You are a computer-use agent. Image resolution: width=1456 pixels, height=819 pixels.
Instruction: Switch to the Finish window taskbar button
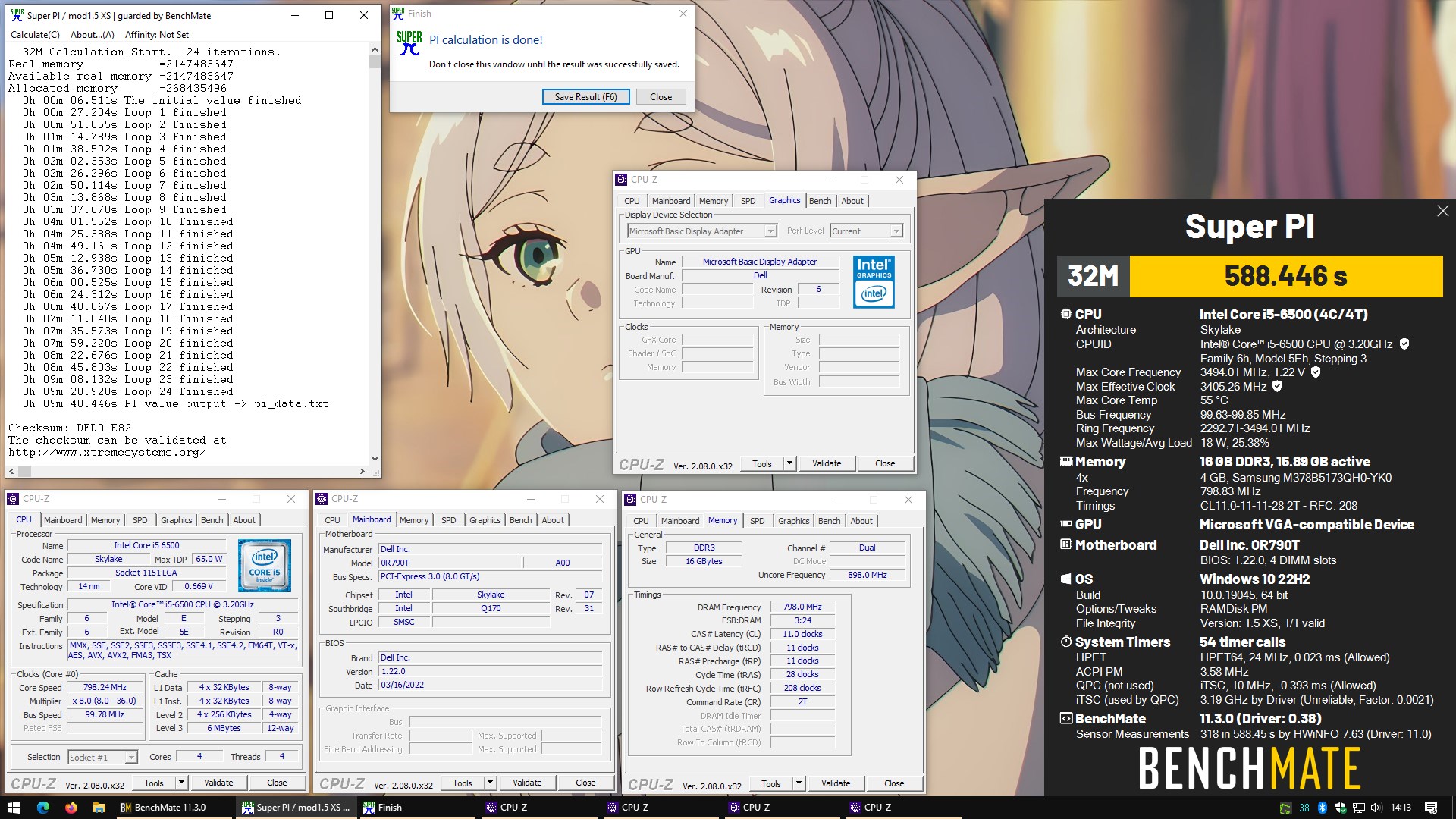(416, 808)
